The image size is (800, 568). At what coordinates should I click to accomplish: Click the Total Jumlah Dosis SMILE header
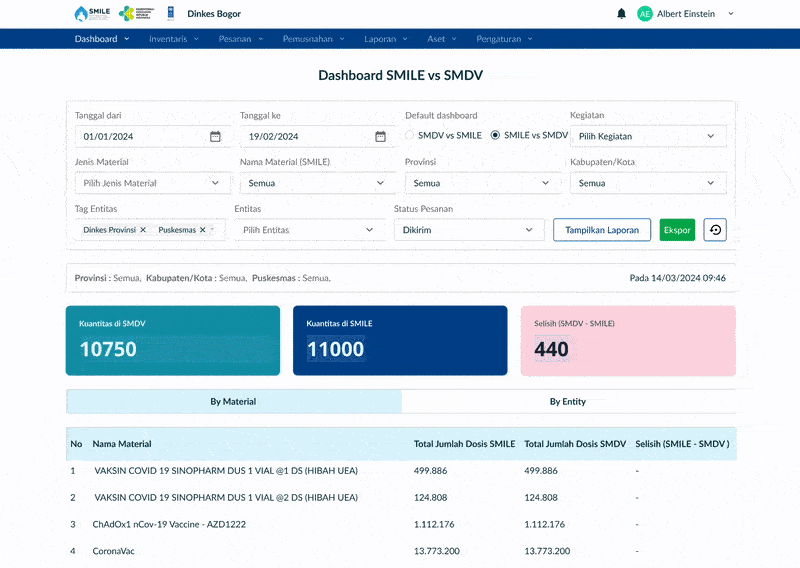coord(464,444)
